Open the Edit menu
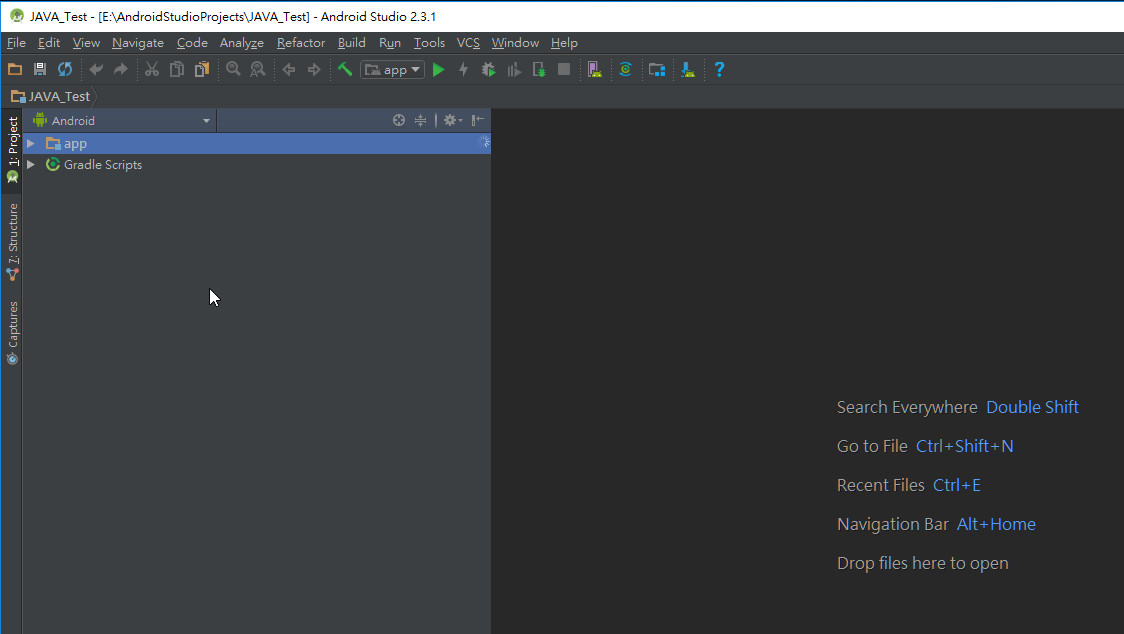This screenshot has width=1124, height=634. click(x=49, y=43)
